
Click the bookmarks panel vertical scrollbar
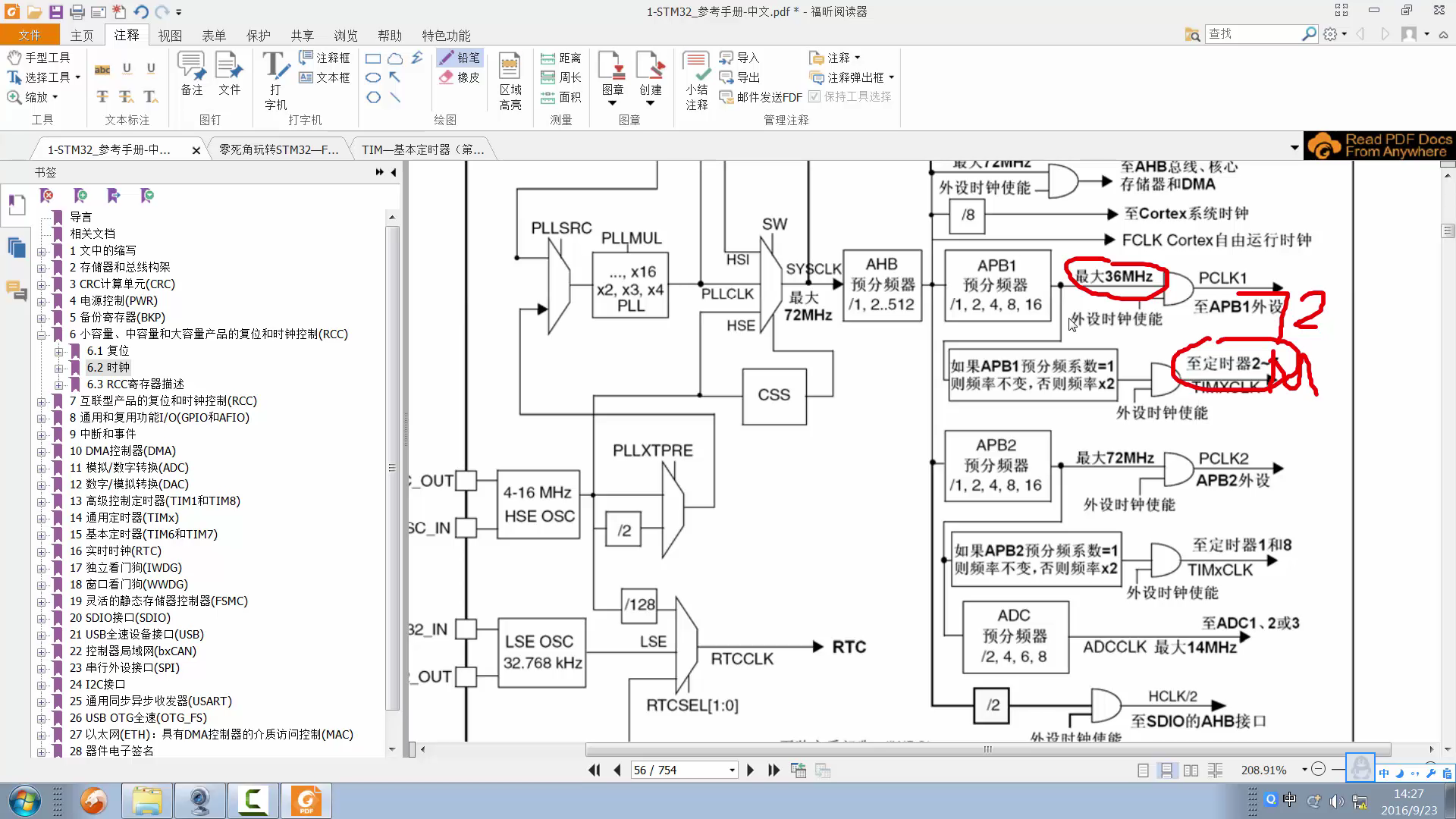(392, 468)
